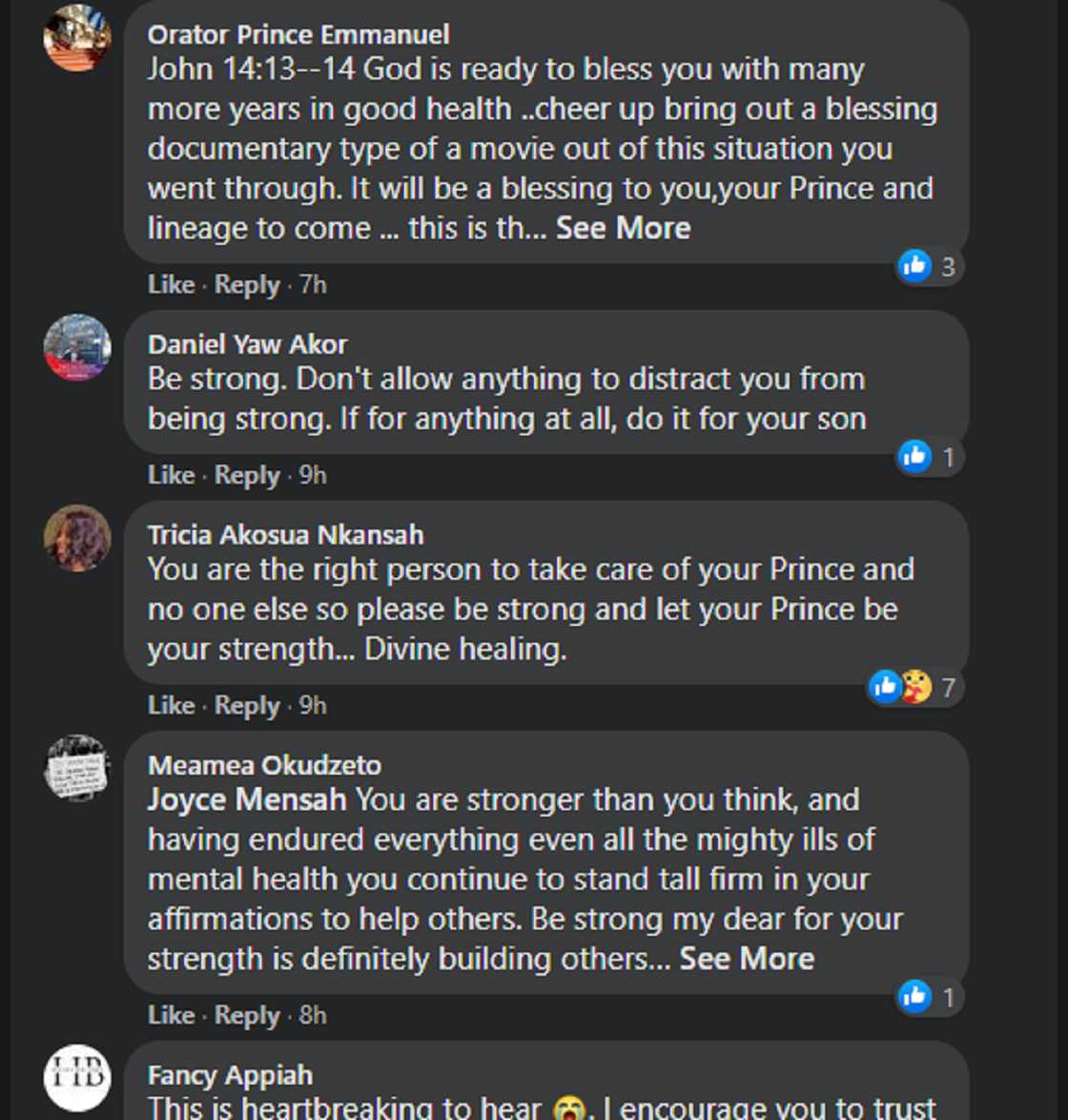
Task: Click the 7h timestamp on Orator's comment
Action: pyautogui.click(x=313, y=284)
